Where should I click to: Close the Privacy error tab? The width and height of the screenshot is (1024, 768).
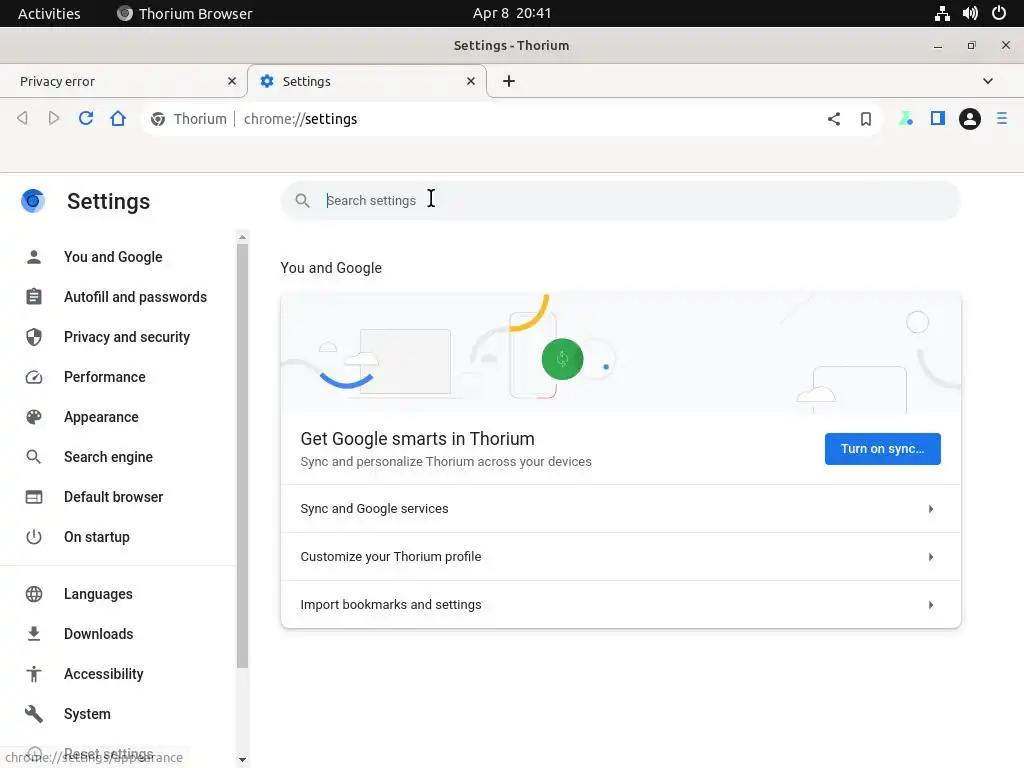(x=232, y=81)
